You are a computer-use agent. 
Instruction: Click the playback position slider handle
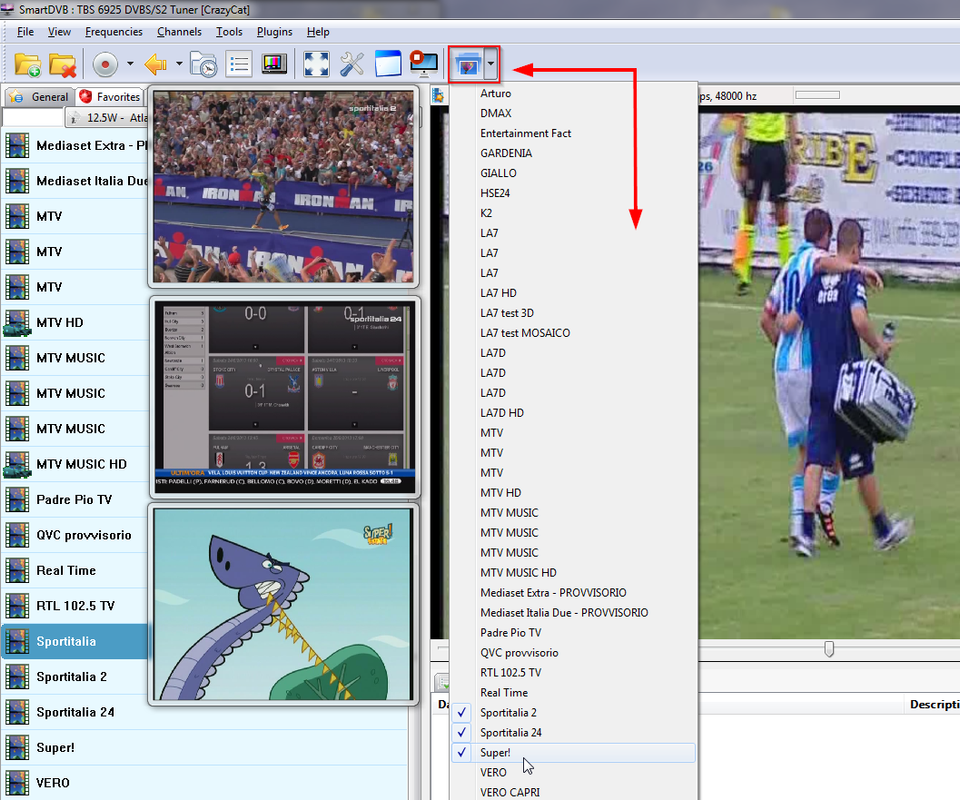coord(829,649)
